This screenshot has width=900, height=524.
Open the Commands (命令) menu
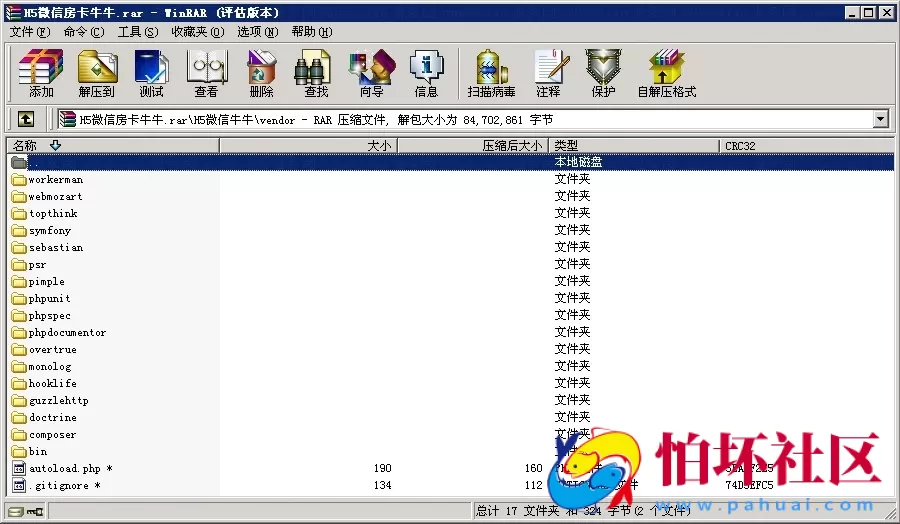tap(84, 32)
